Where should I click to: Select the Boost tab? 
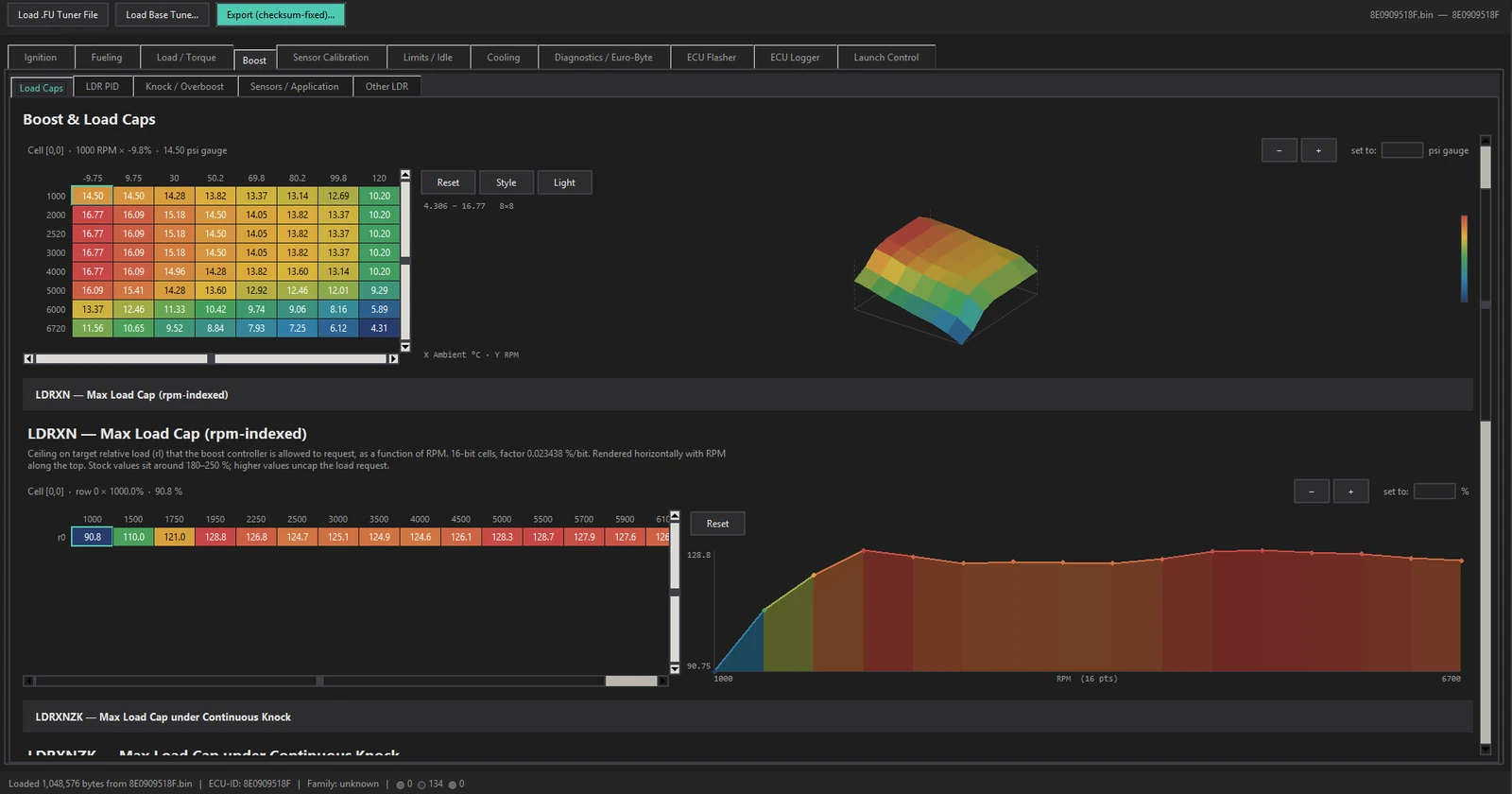(x=254, y=60)
